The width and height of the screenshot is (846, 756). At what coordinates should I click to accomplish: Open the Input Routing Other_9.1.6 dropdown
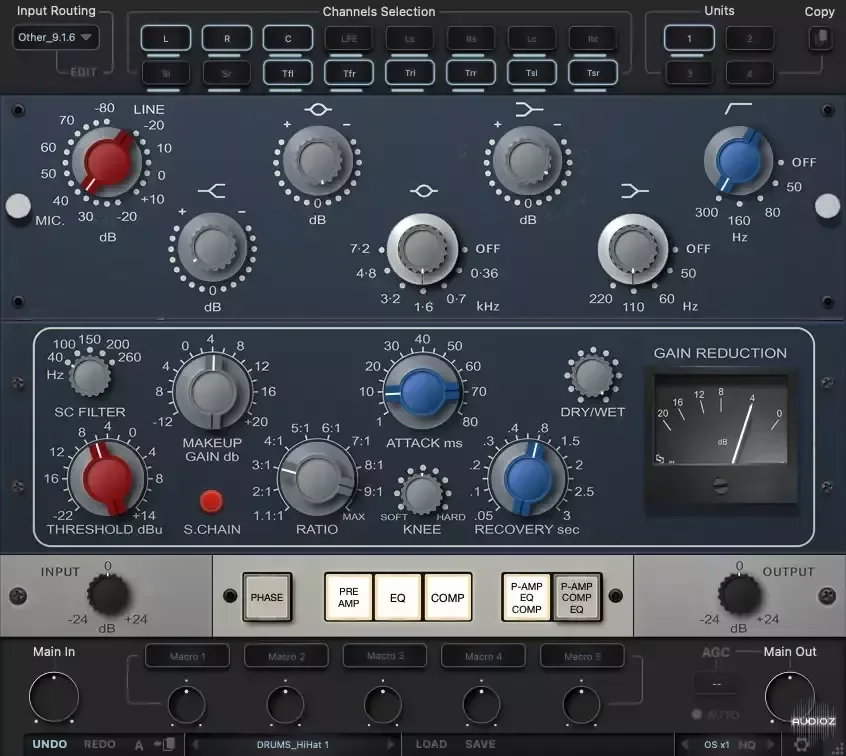pyautogui.click(x=56, y=37)
